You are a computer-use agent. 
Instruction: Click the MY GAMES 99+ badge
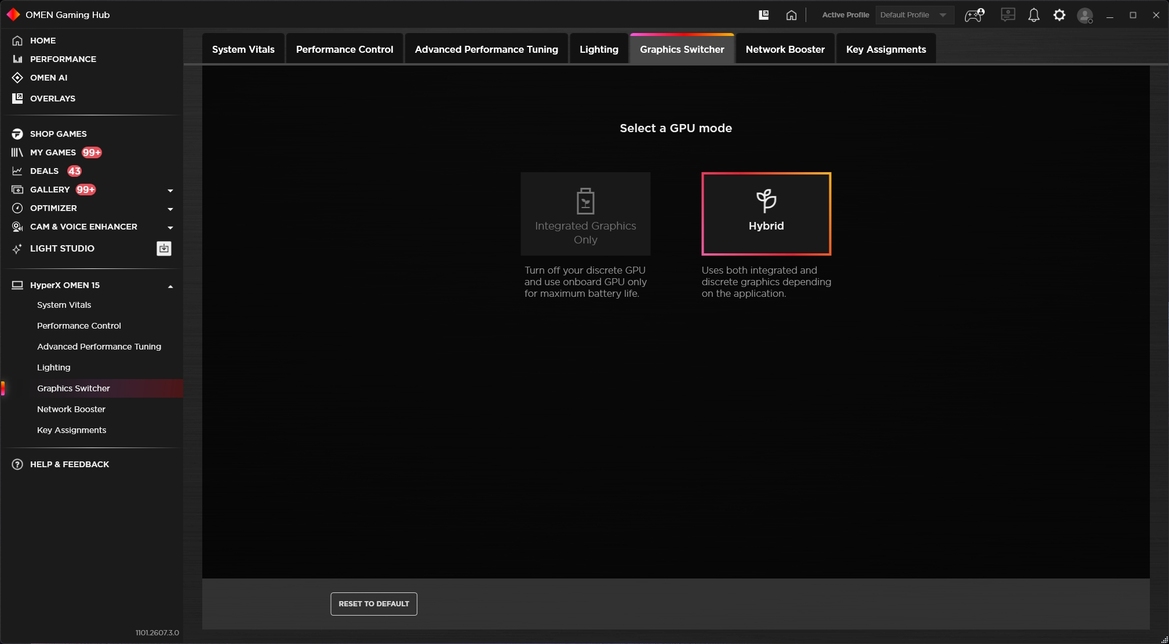[92, 152]
